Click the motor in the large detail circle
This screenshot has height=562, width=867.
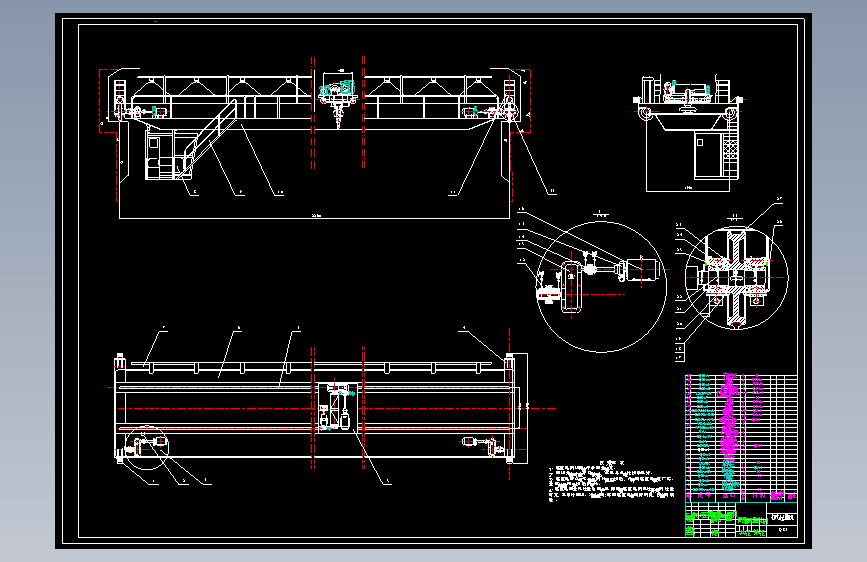pos(643,270)
